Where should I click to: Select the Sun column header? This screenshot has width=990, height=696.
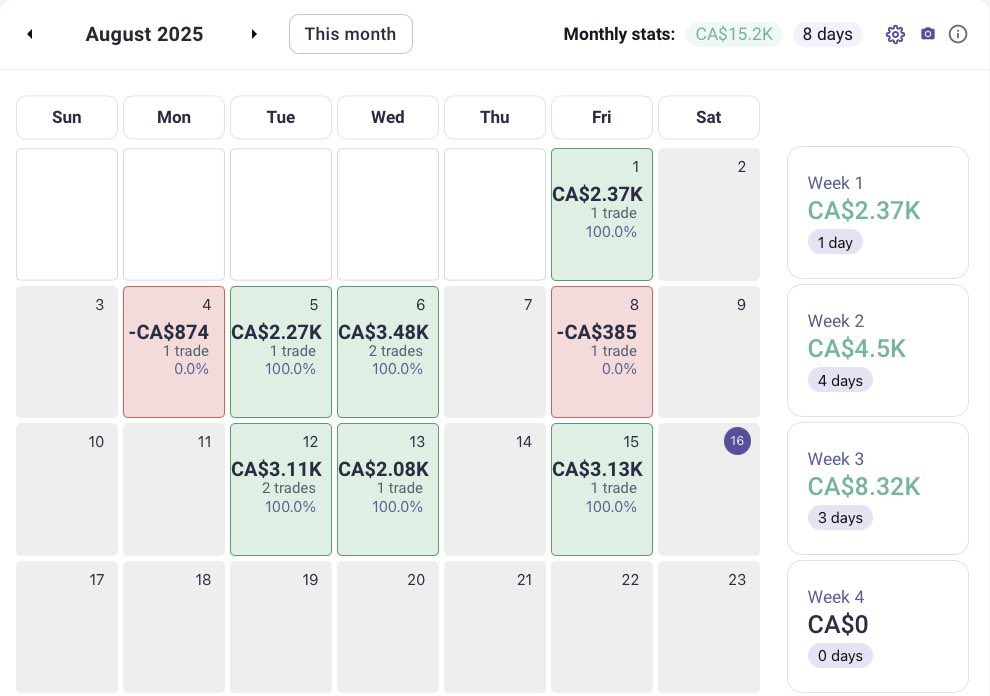tap(66, 117)
